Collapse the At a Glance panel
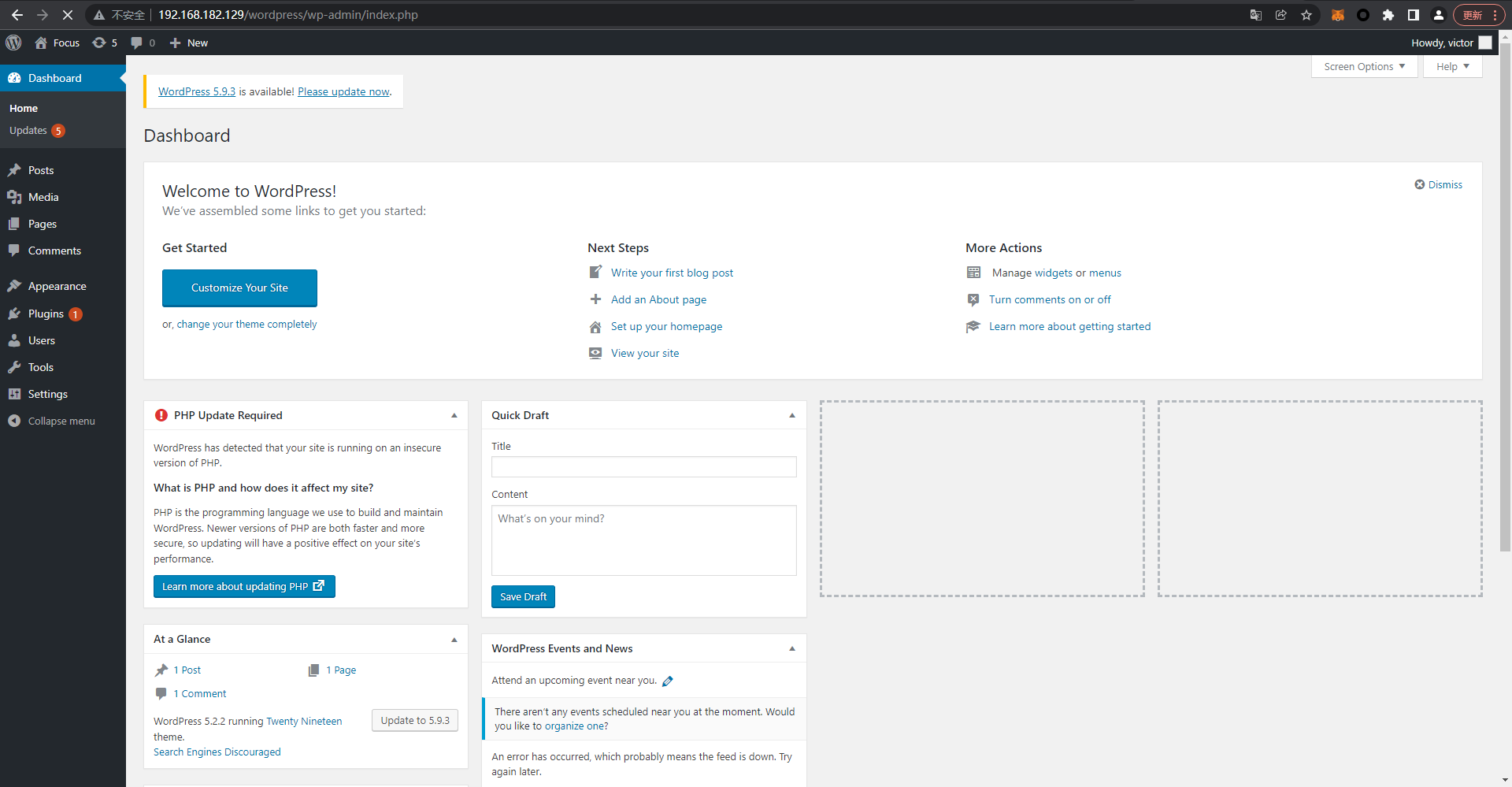 (454, 640)
